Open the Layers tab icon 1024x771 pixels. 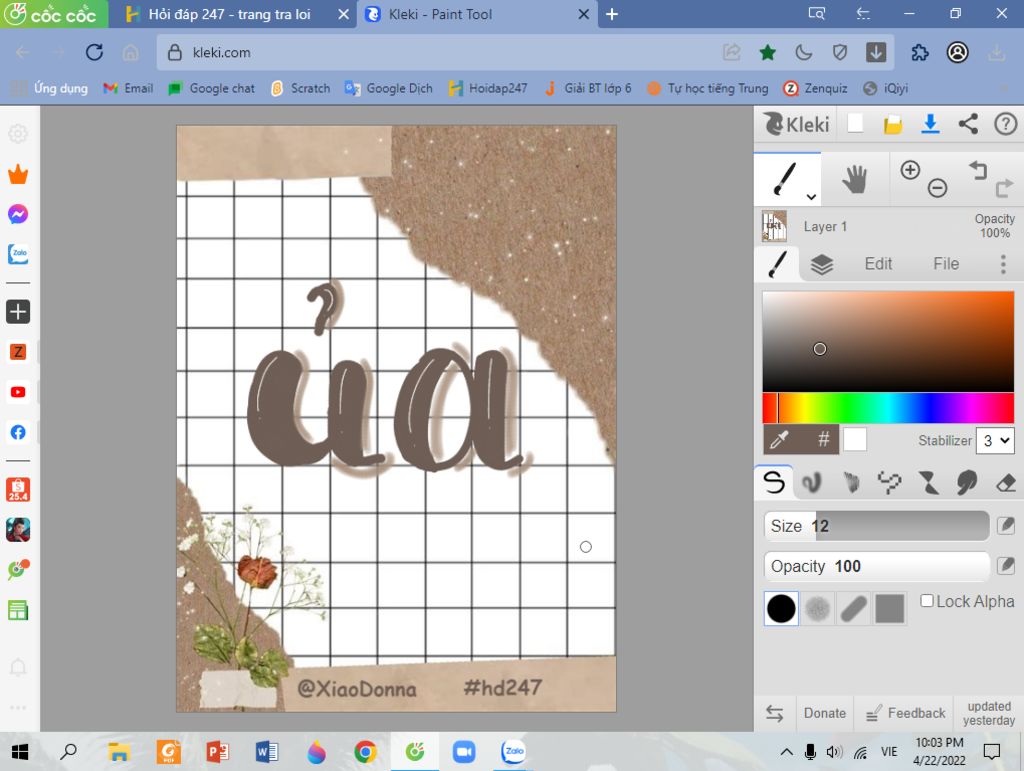pos(822,264)
